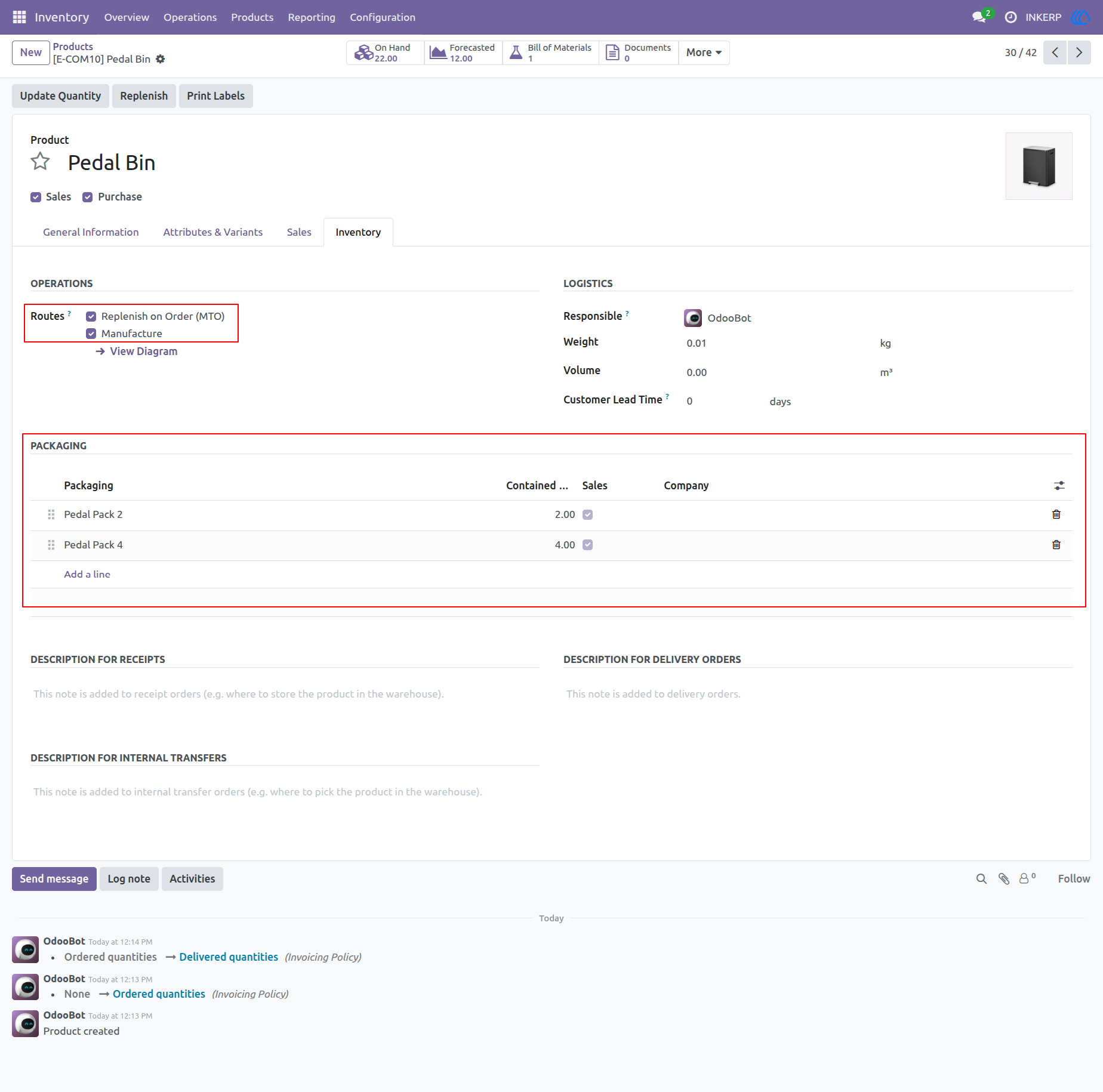
Task: Open user avatar icon in top bar
Action: [1080, 17]
